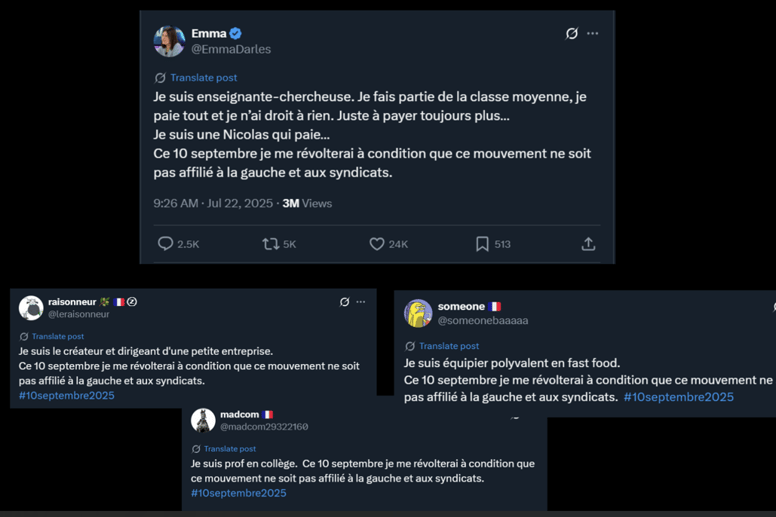776x517 pixels.
Task: Open someone's yellow profile avatar
Action: pos(418,313)
